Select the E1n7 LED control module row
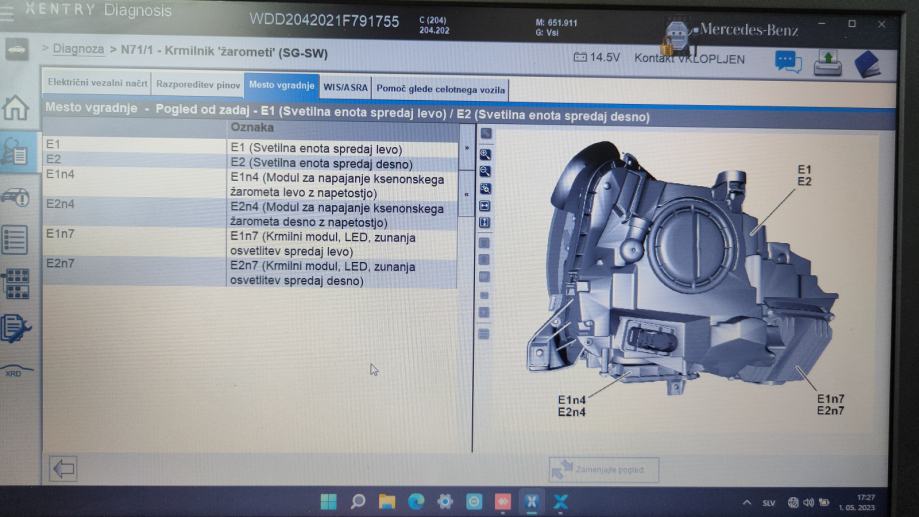This screenshot has width=919, height=517. (251, 243)
